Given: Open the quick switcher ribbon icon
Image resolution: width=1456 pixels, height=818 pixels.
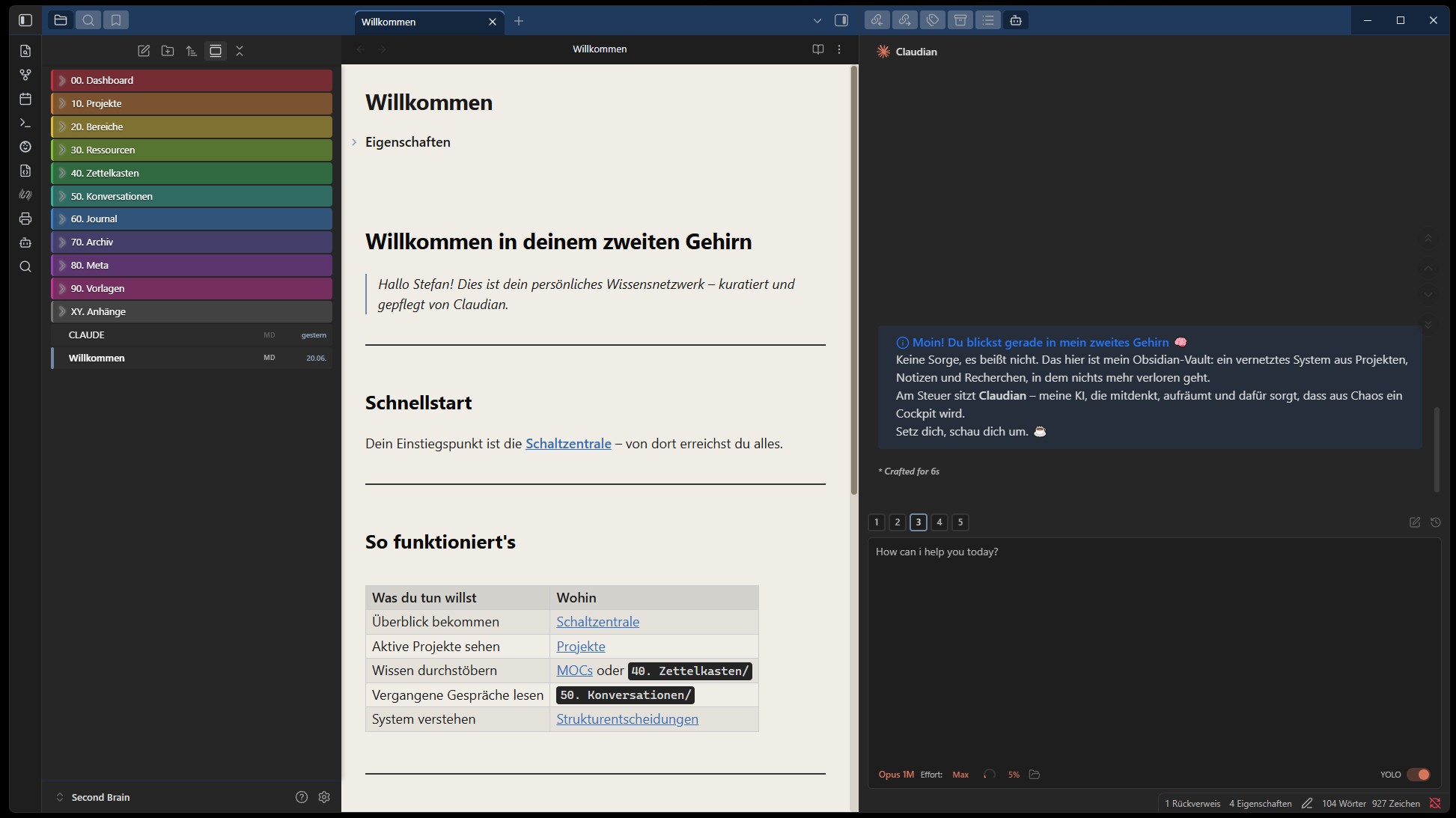Looking at the screenshot, I should tap(25, 51).
